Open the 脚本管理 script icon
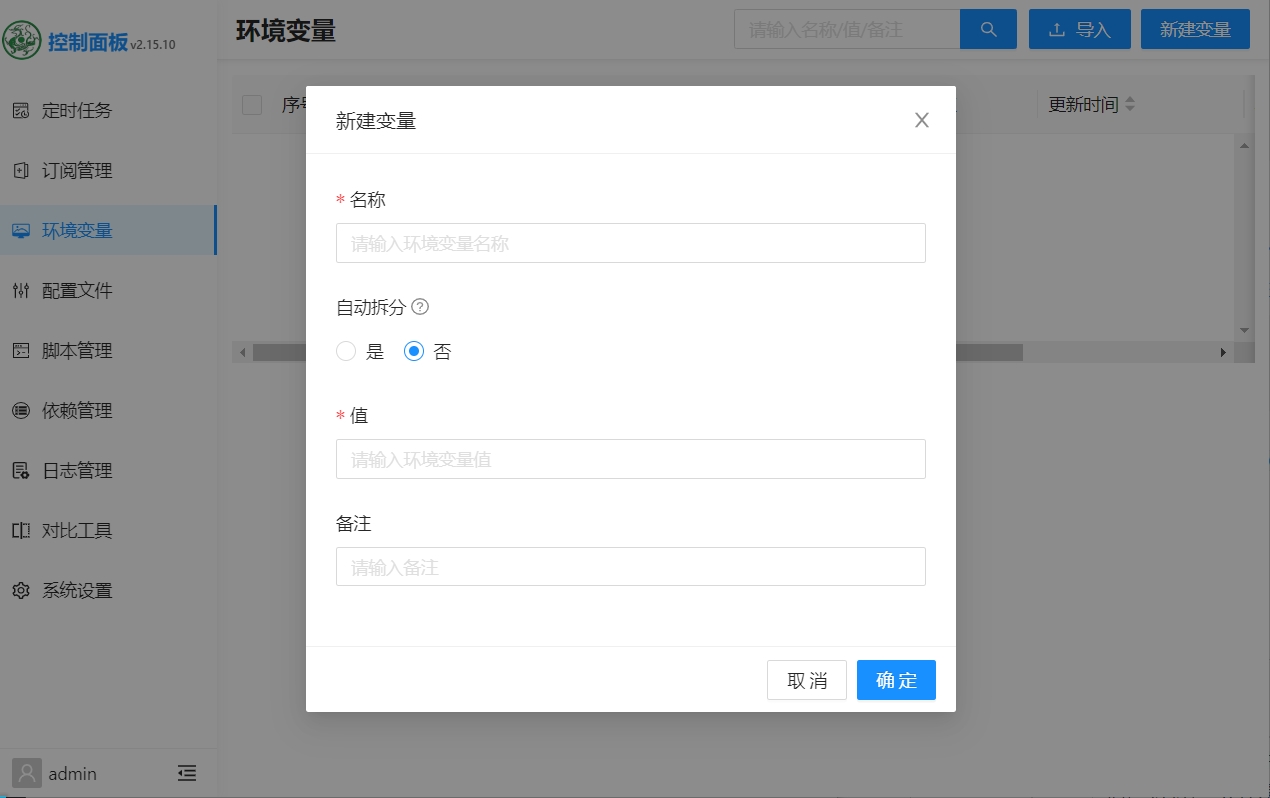The width and height of the screenshot is (1270, 798). click(21, 350)
